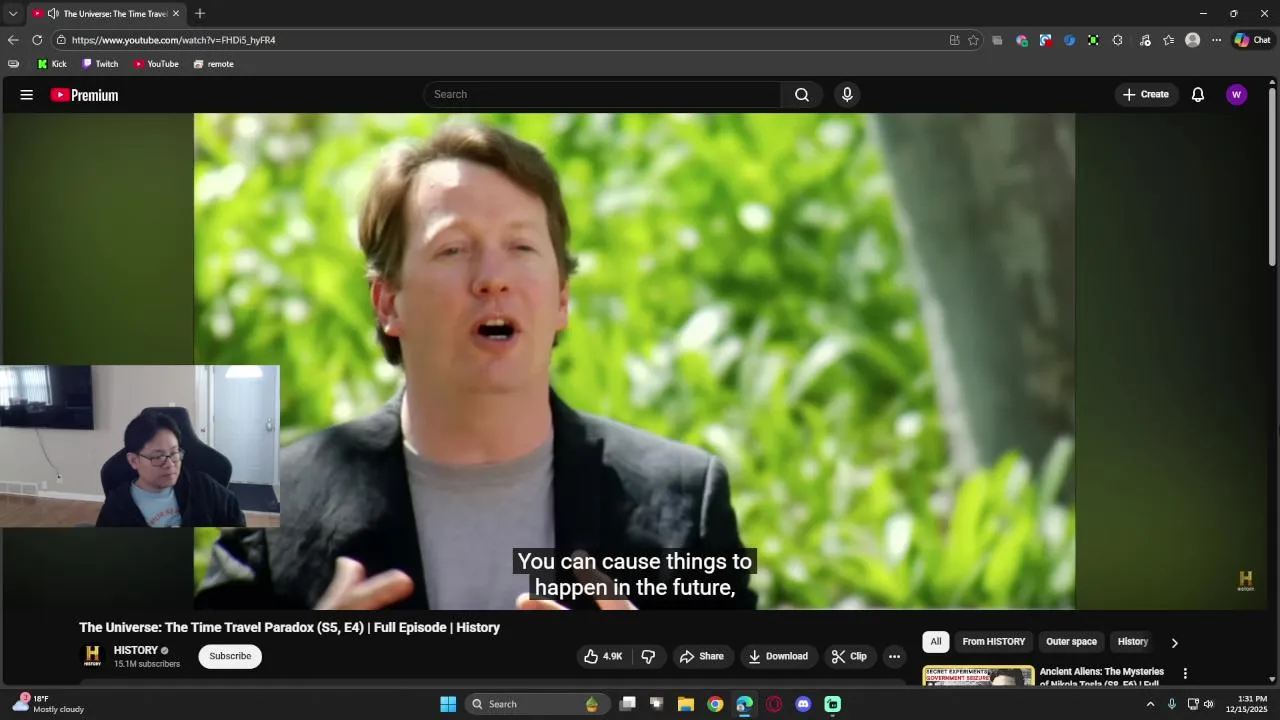
Task: Click the page vertical scrollbar
Action: coord(1272,176)
